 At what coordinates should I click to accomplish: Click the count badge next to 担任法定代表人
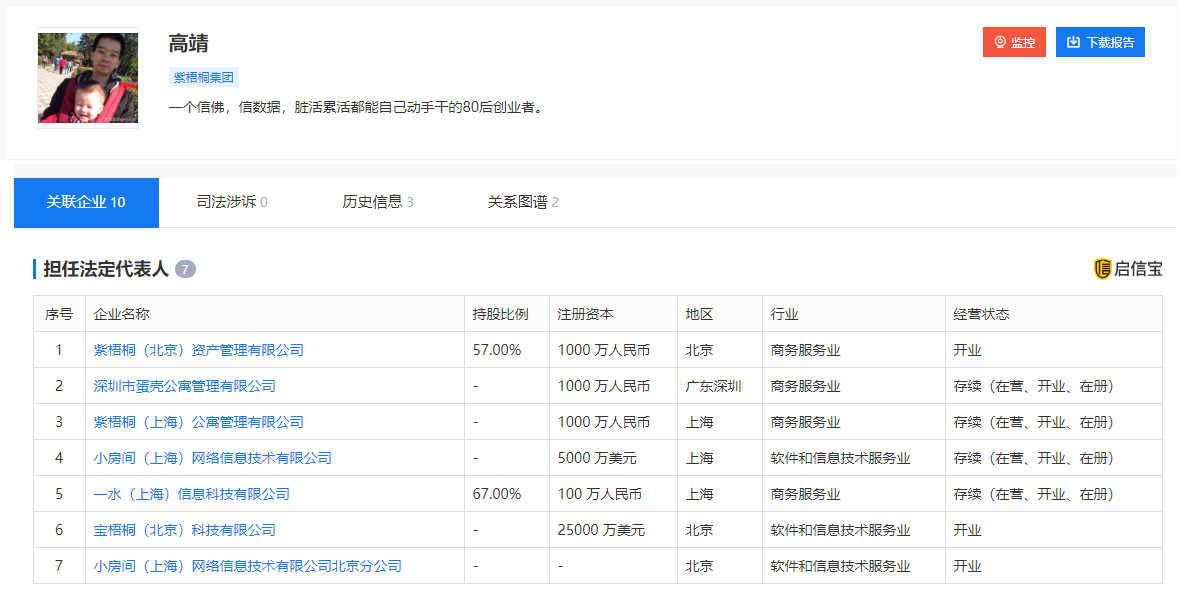coord(183,269)
